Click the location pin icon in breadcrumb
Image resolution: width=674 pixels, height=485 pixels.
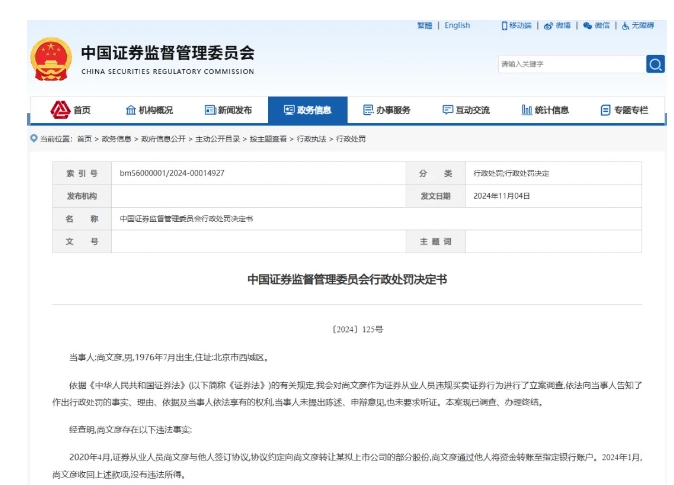coord(34,138)
